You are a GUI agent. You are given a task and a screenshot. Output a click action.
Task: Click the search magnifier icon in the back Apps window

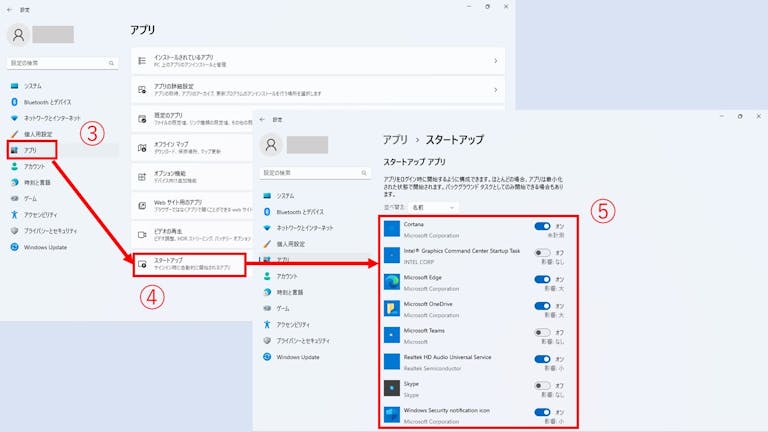tap(111, 63)
